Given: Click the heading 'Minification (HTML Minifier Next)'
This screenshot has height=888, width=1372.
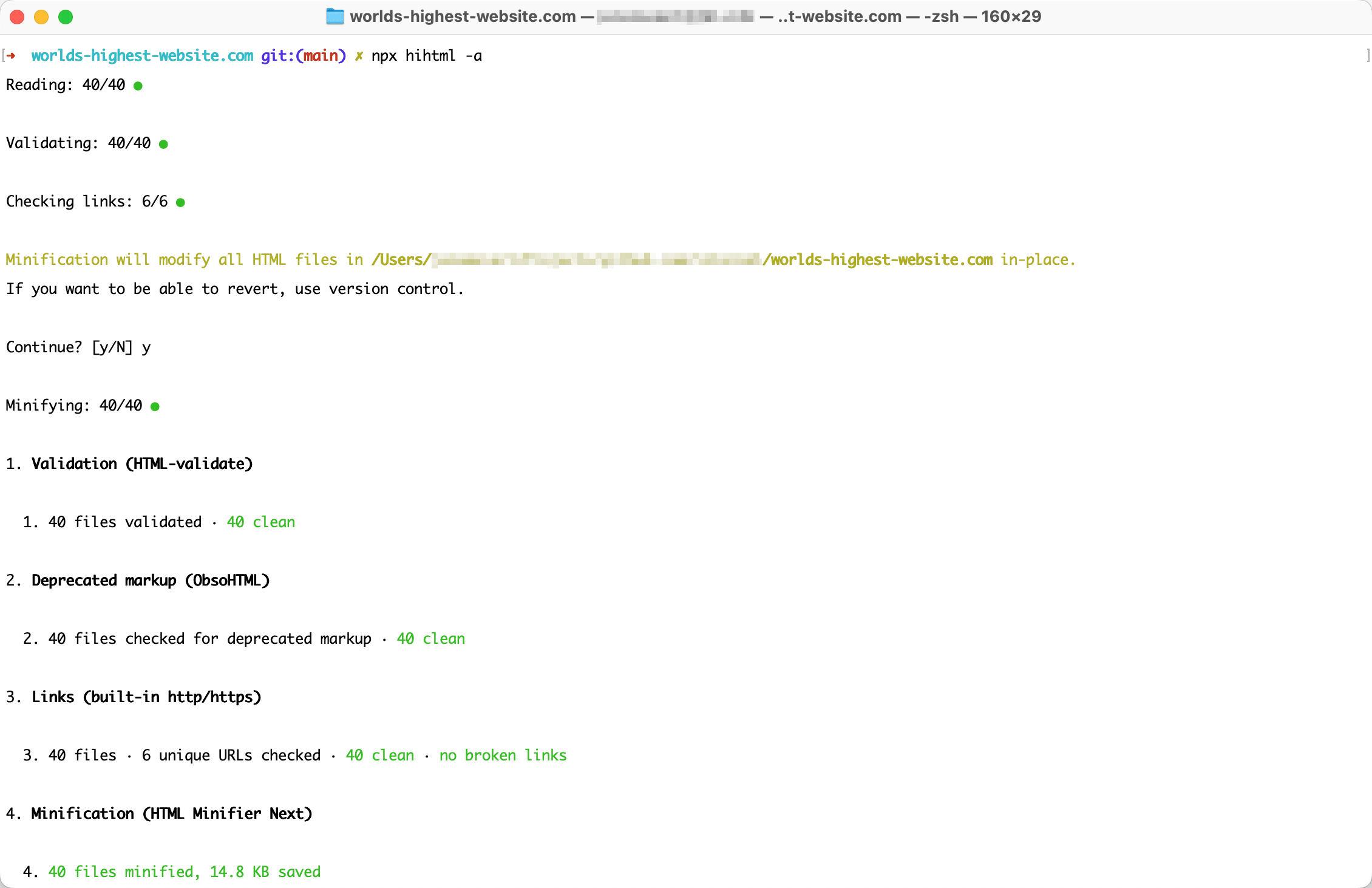Looking at the screenshot, I should click(172, 814).
